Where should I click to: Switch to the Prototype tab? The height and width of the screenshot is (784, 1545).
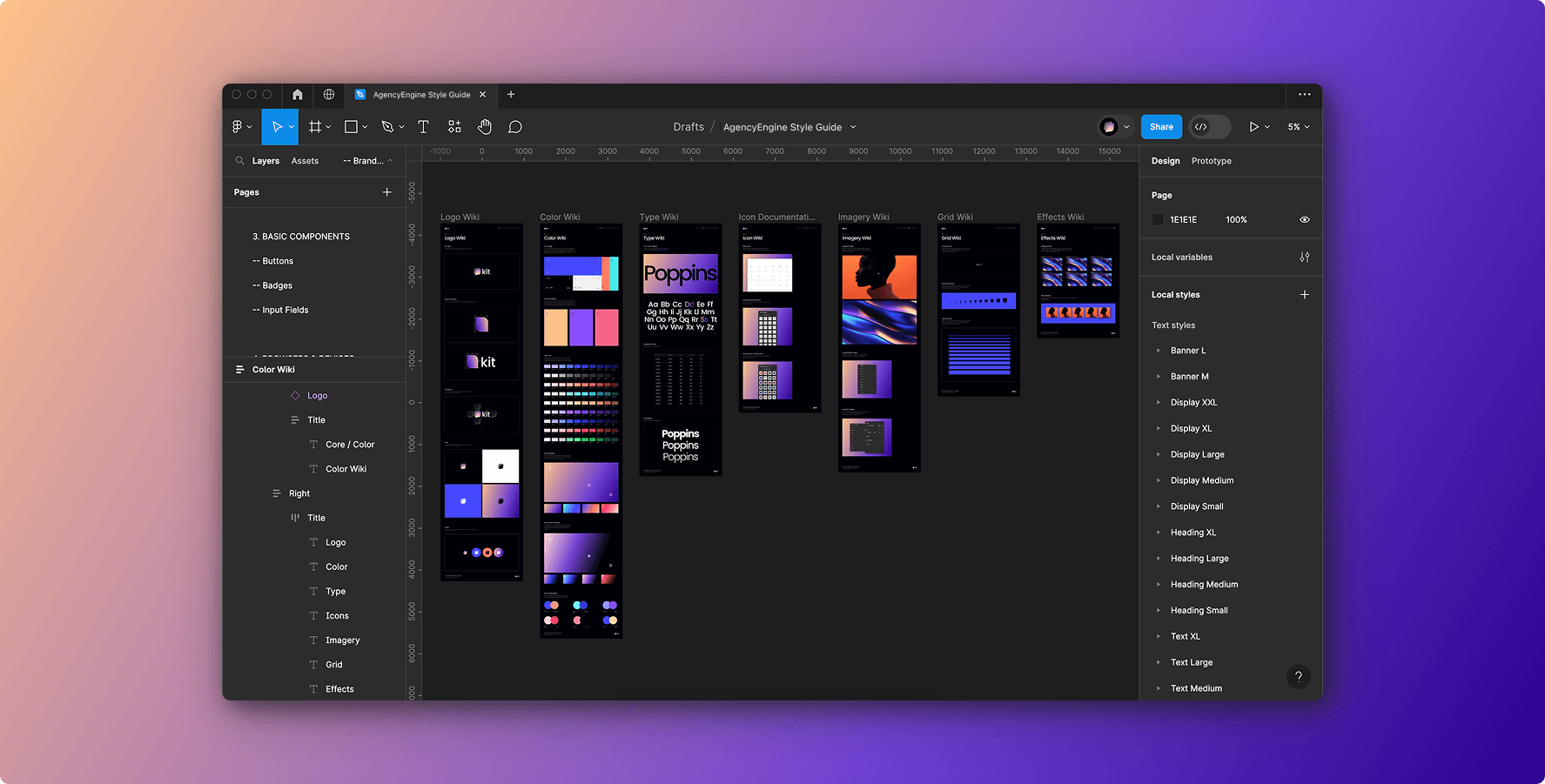(x=1211, y=161)
